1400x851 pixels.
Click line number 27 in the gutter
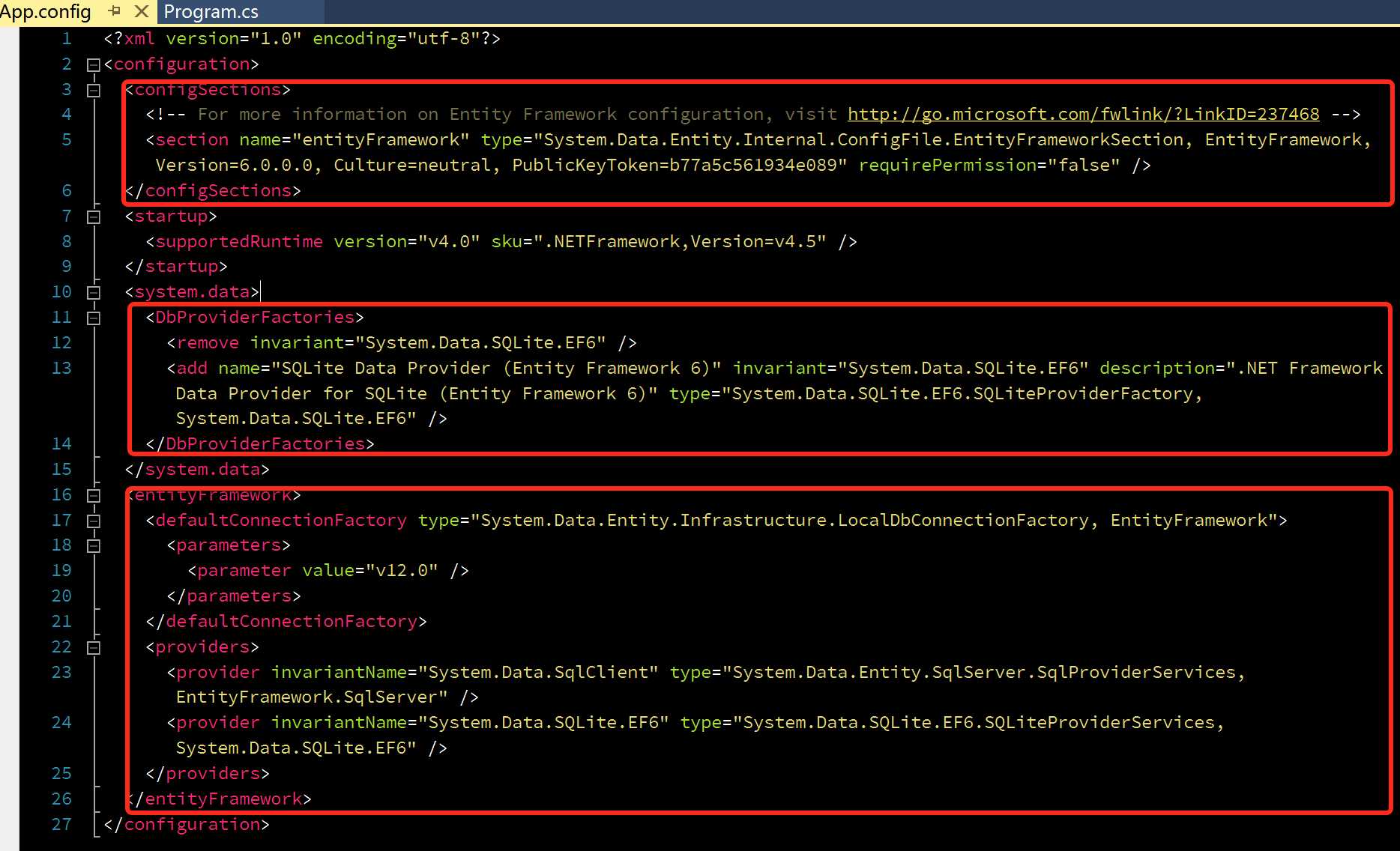(61, 824)
